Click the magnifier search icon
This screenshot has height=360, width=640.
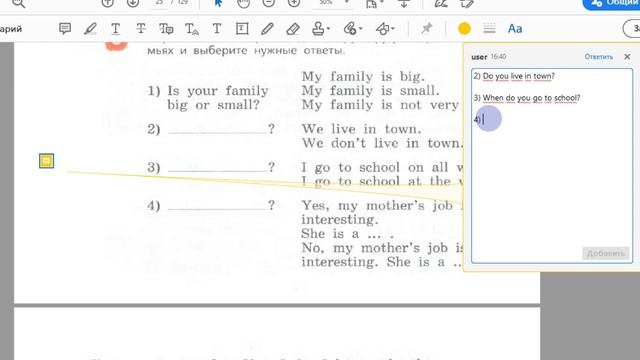pyautogui.click(x=19, y=3)
